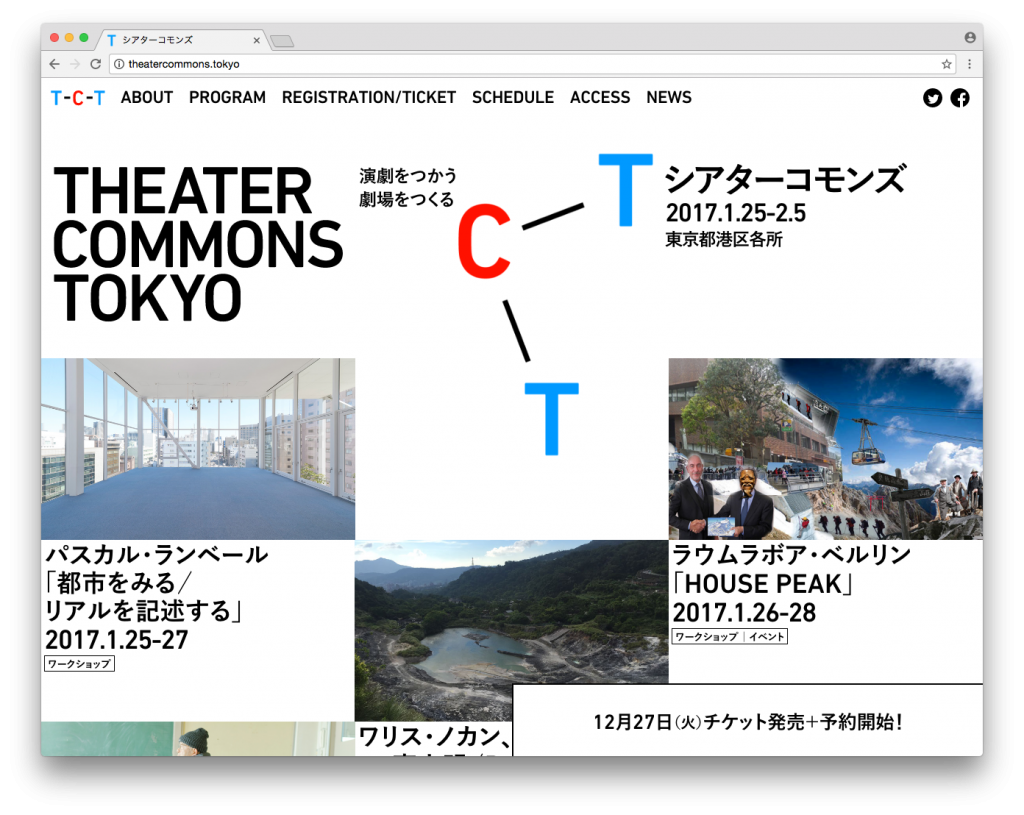Bookmark this page with the star icon

click(x=946, y=64)
